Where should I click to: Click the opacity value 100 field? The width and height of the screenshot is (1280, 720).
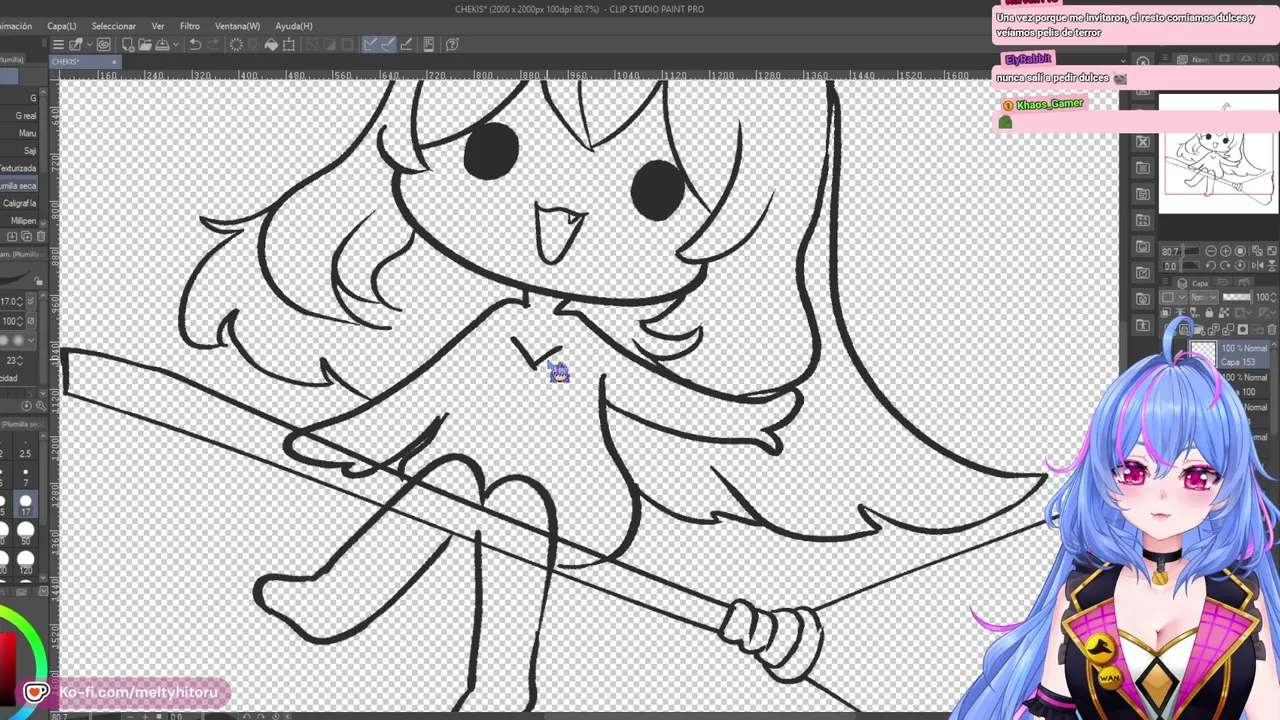[x=11, y=321]
